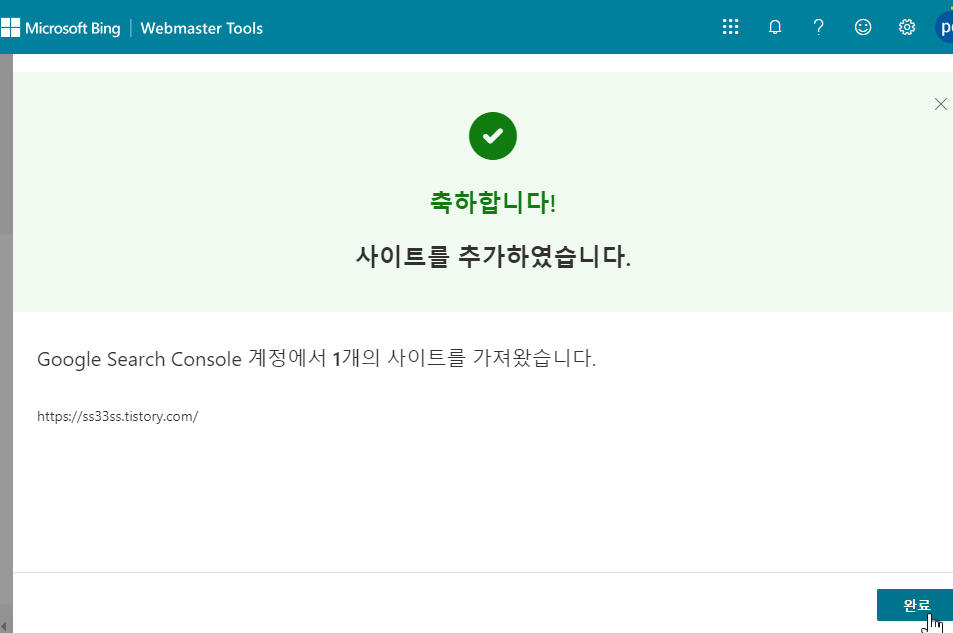
Task: Select the Microsoft squares logo
Action: coord(14,27)
